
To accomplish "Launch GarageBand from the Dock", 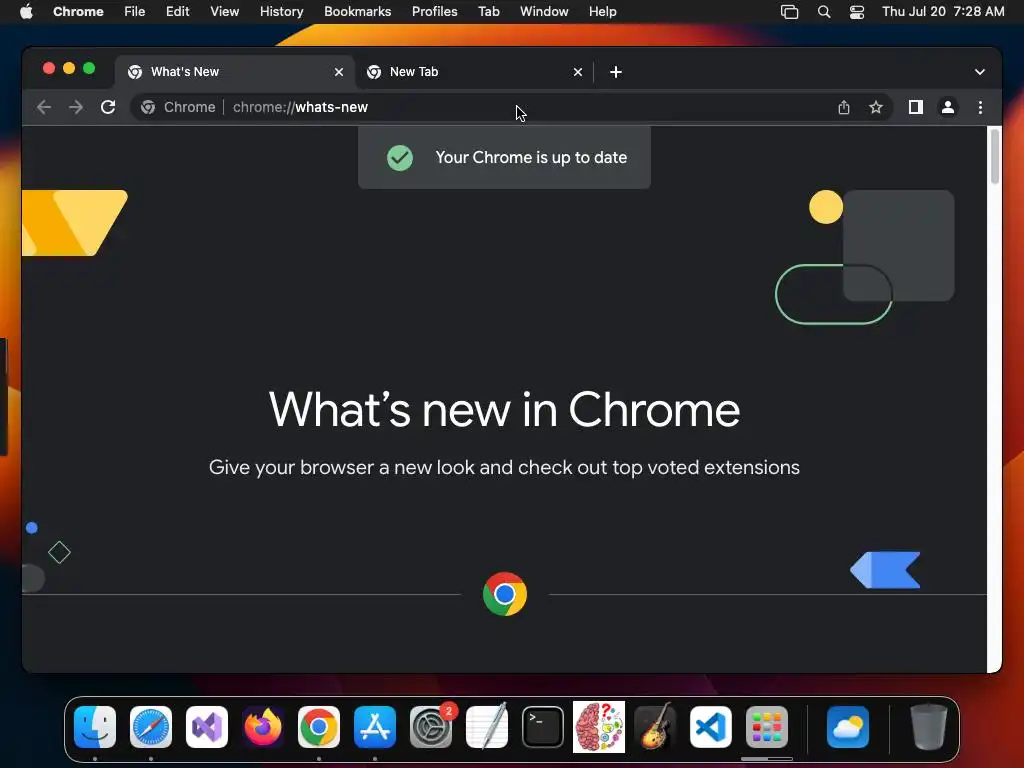I will tap(655, 727).
